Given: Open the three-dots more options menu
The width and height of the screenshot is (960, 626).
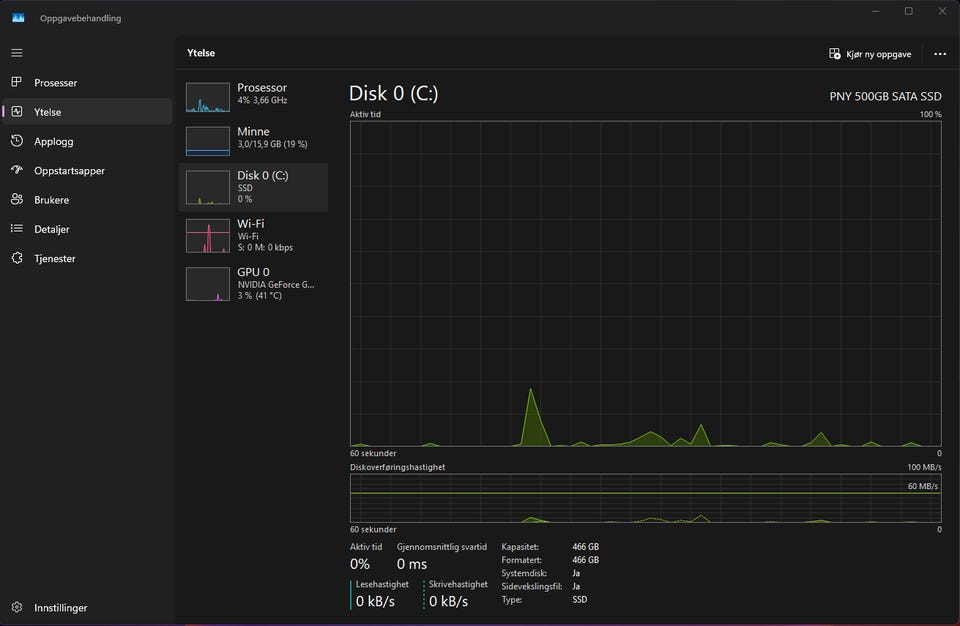Looking at the screenshot, I should coord(939,54).
